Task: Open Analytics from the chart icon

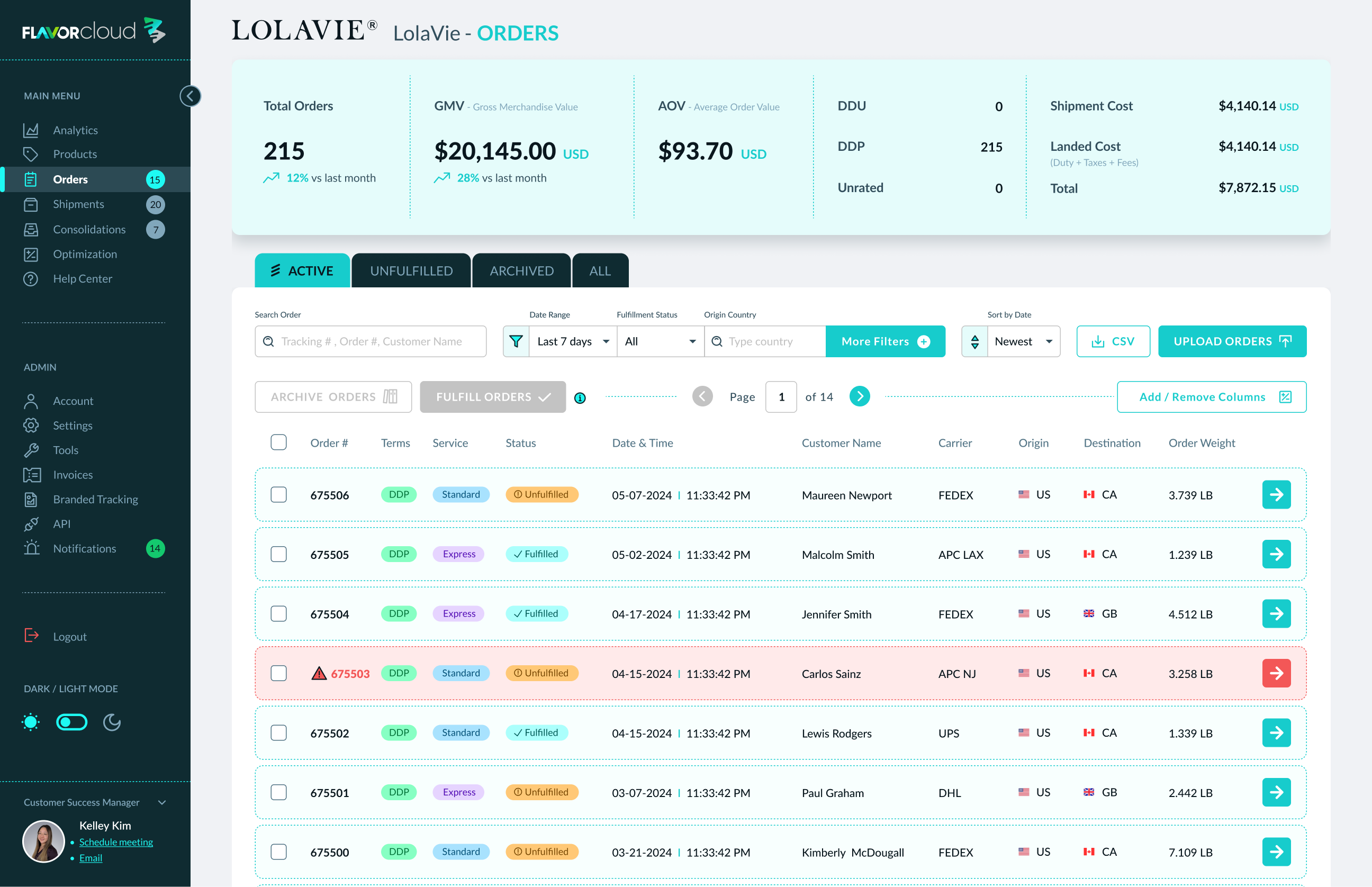Action: (31, 130)
